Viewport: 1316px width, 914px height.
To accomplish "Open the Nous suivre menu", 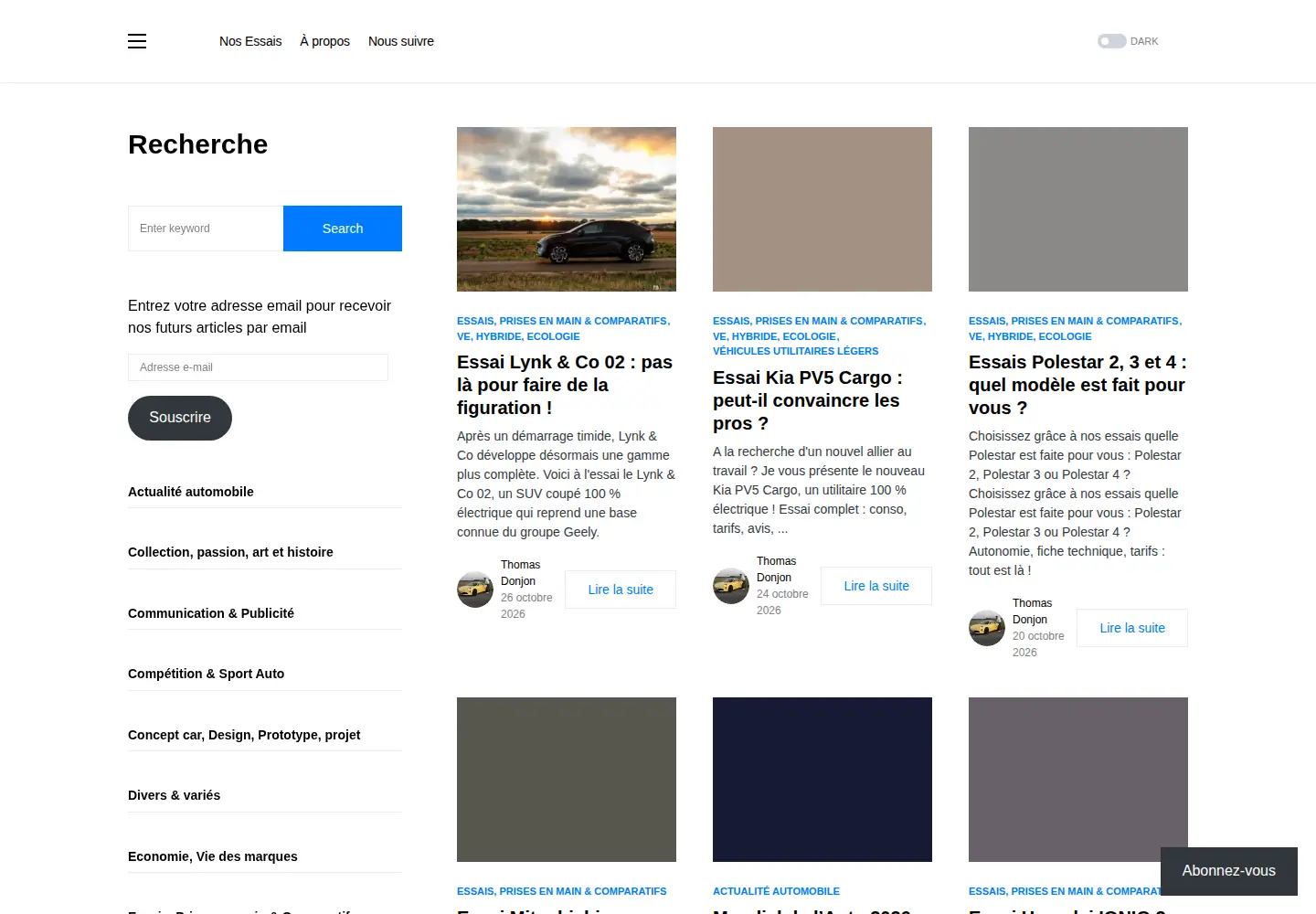I will (401, 41).
